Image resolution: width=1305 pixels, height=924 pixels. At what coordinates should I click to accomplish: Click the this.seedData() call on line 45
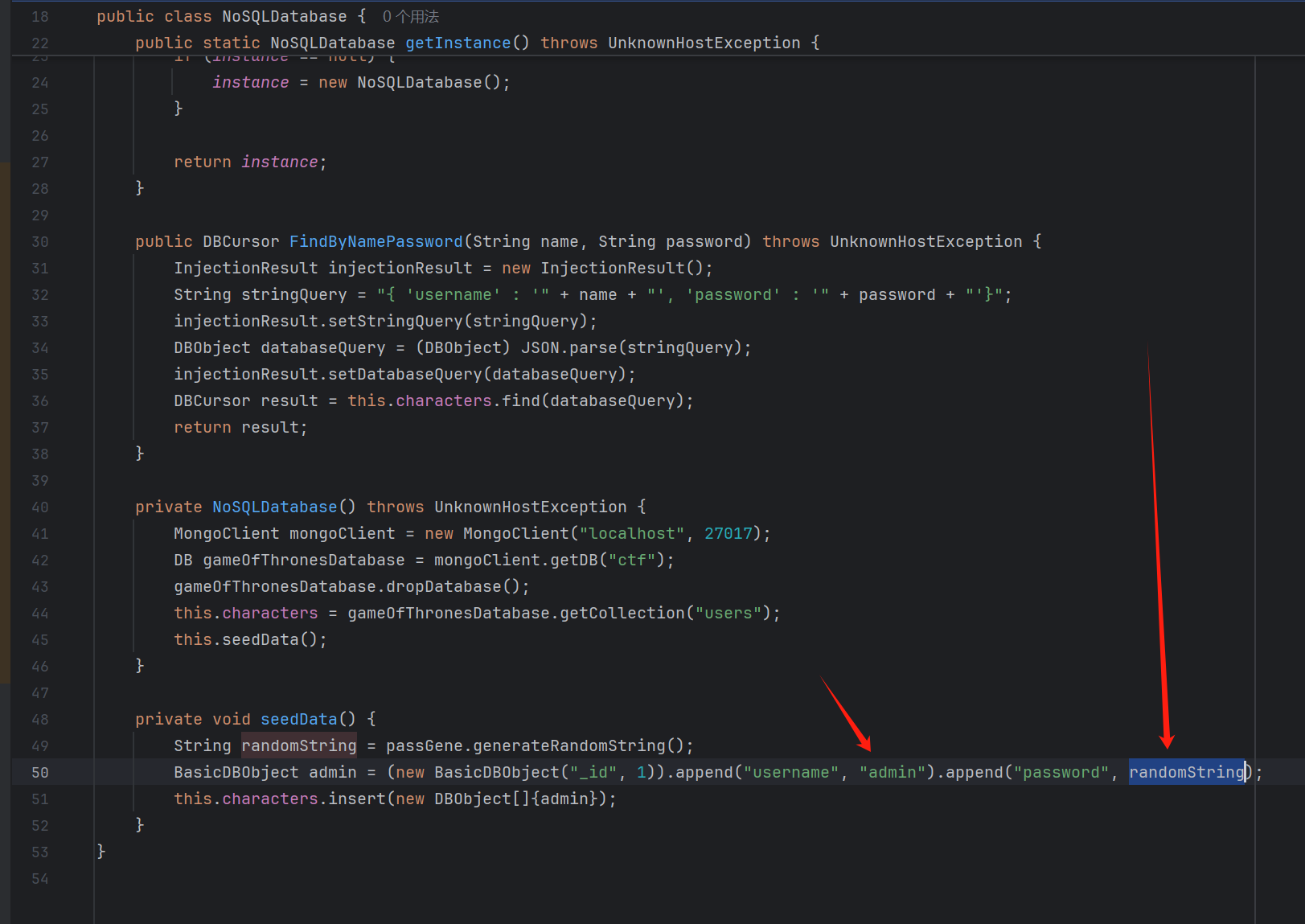(250, 640)
